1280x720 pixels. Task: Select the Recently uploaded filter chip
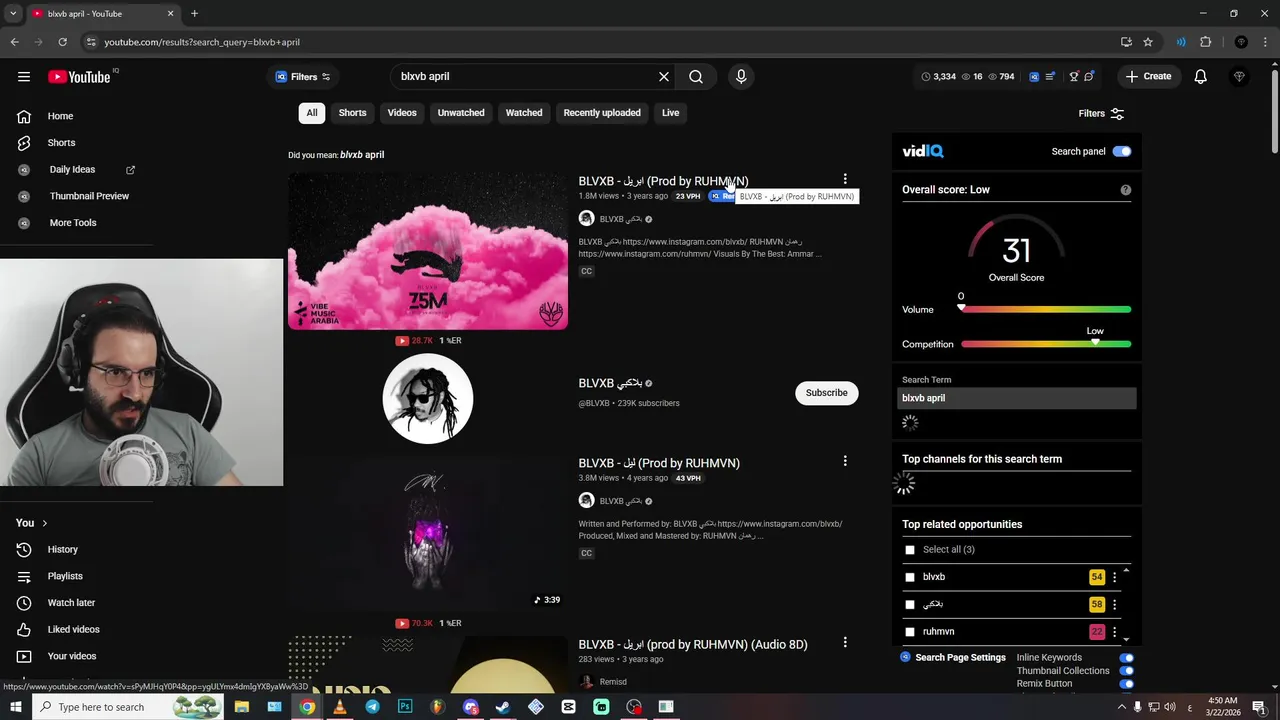pyautogui.click(x=602, y=113)
